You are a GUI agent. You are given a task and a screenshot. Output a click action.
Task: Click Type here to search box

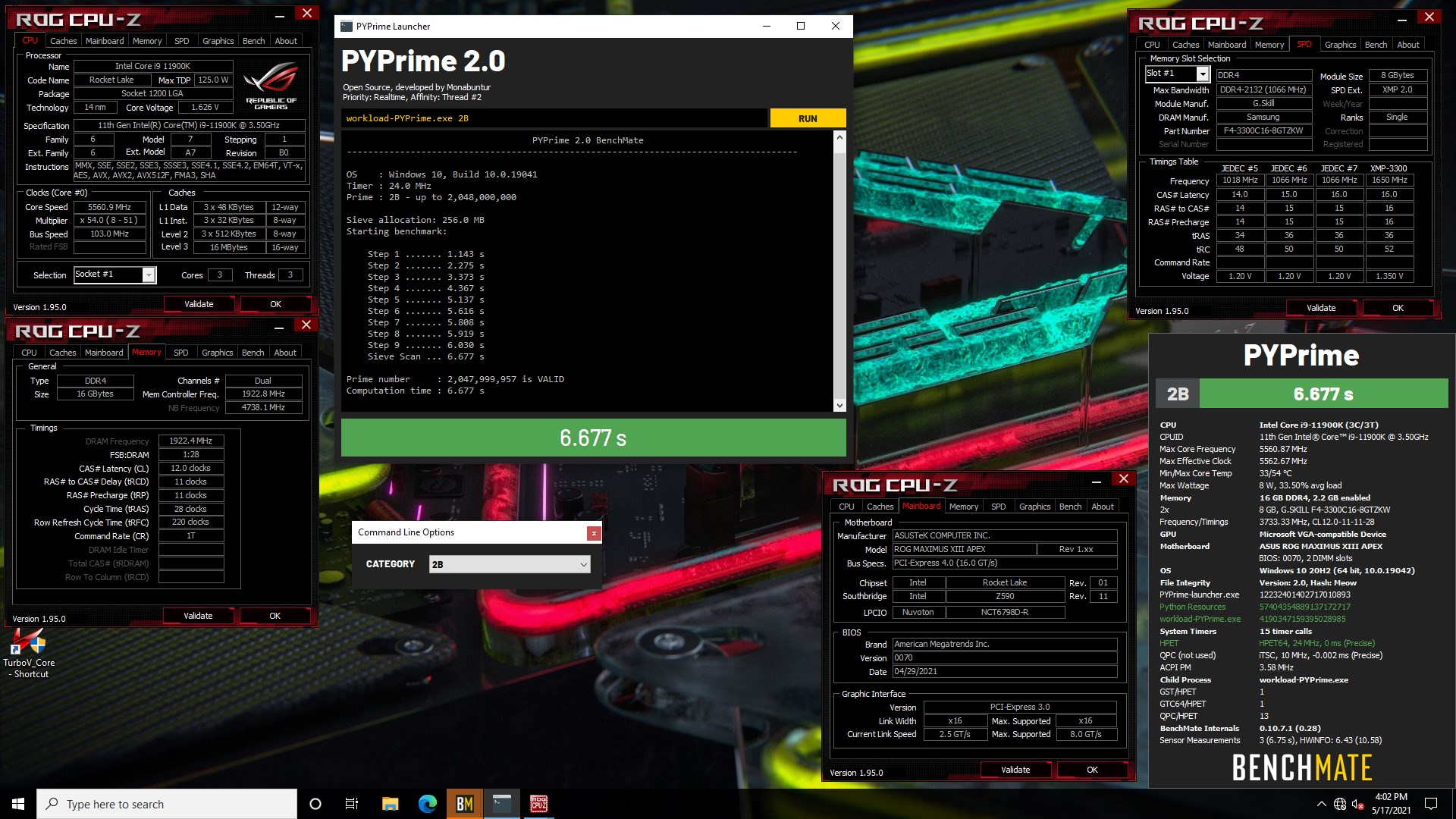click(x=167, y=804)
